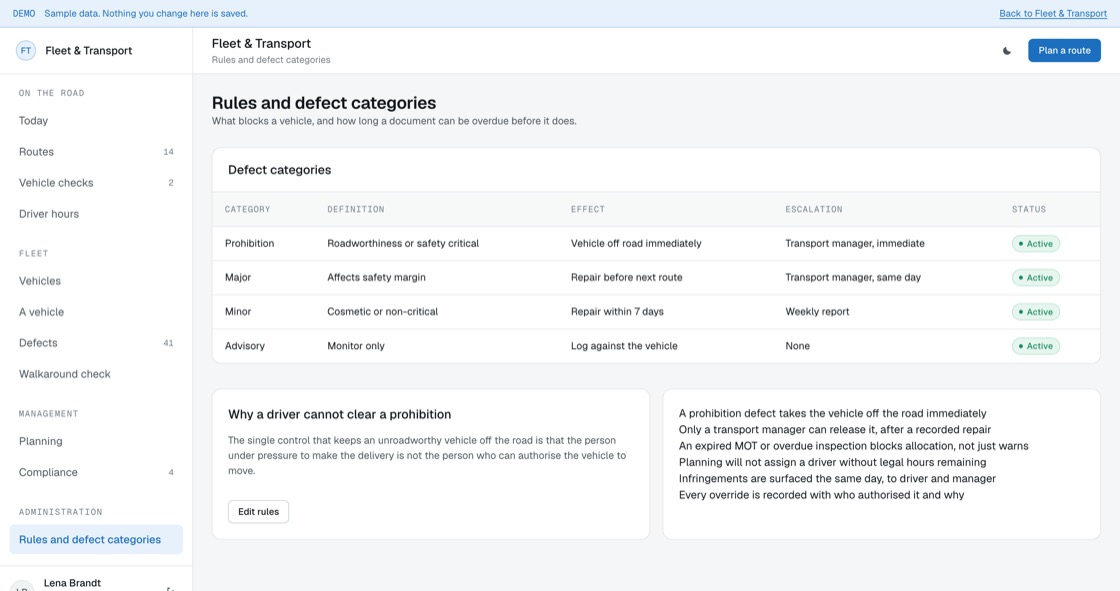Click "Vehicle off road immediately" effect
This screenshot has height=591, width=1120.
[636, 244]
